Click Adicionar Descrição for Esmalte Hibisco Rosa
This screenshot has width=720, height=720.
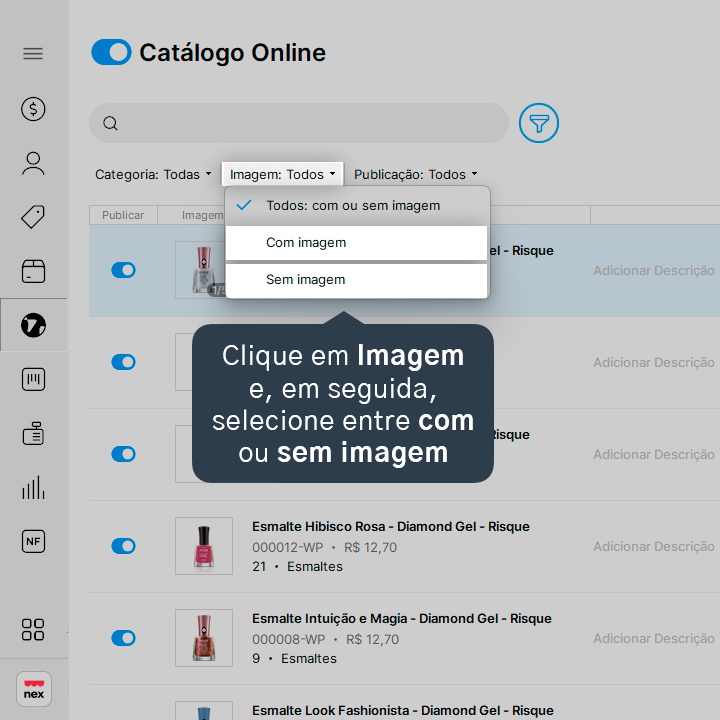tap(653, 546)
